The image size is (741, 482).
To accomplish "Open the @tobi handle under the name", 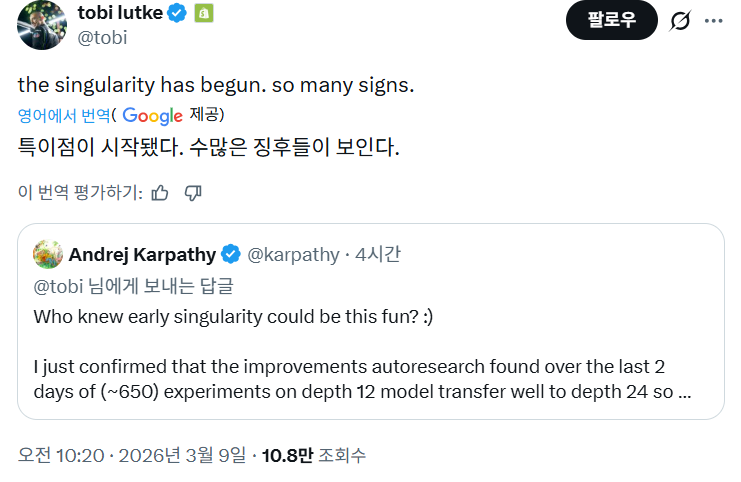I will 101,38.
